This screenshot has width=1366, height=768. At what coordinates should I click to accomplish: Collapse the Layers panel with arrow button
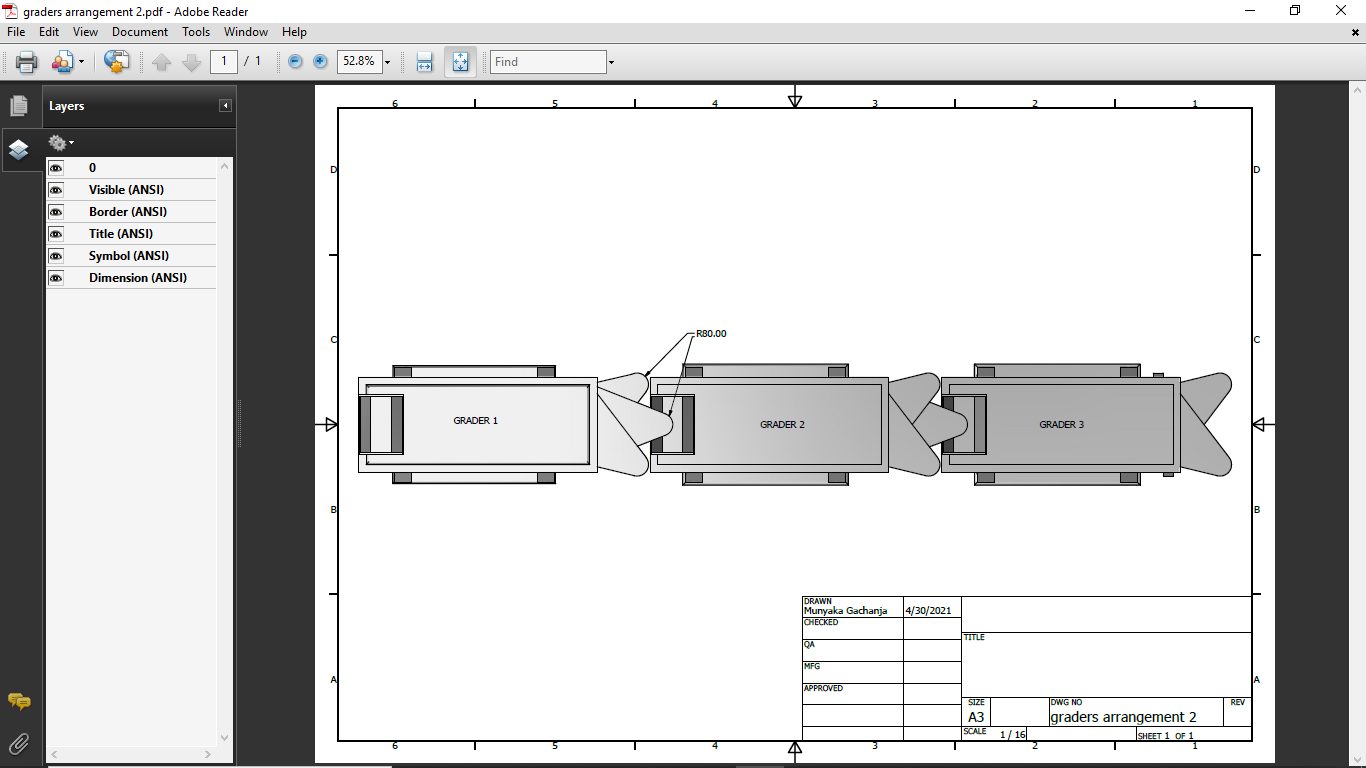[x=226, y=106]
